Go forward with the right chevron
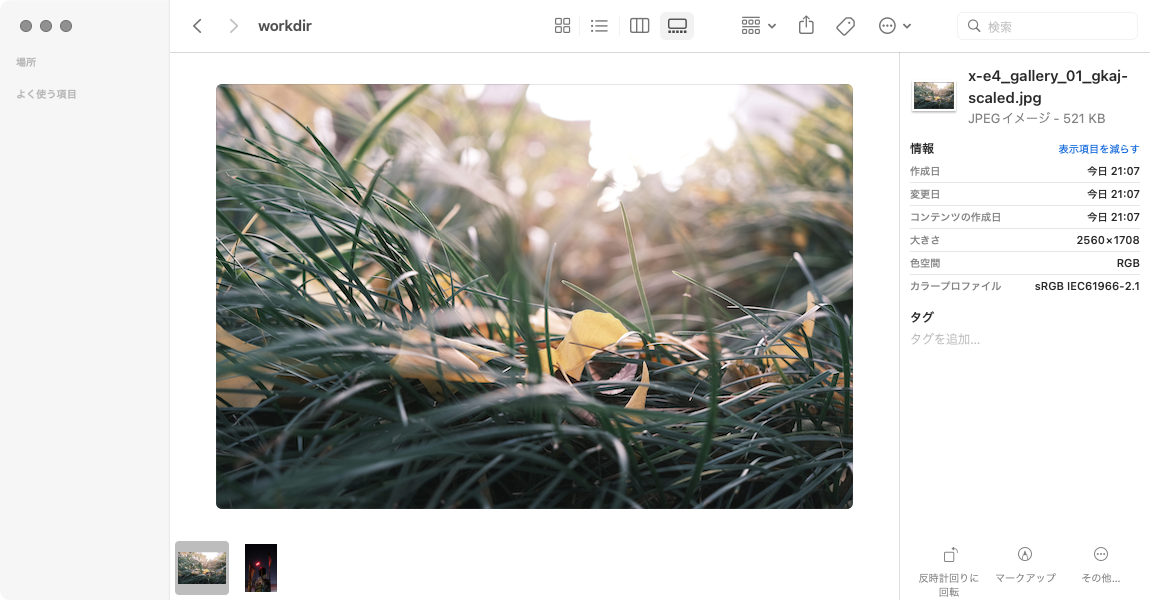 tap(233, 26)
